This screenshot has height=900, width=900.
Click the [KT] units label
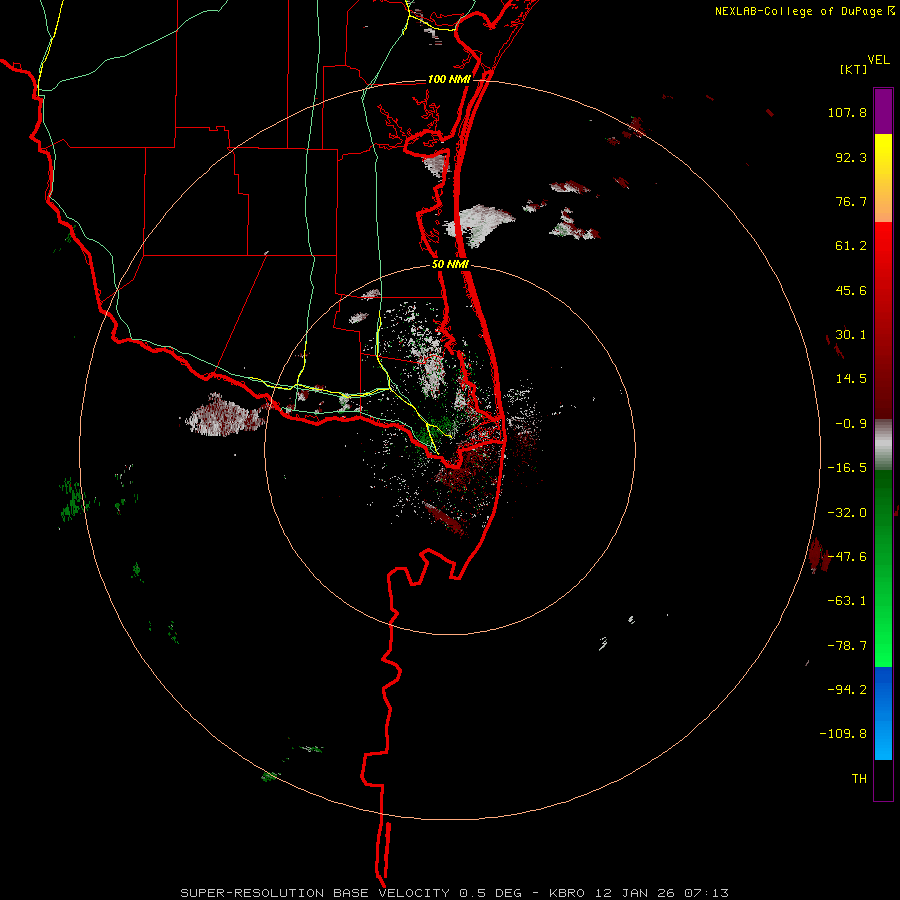click(x=854, y=69)
